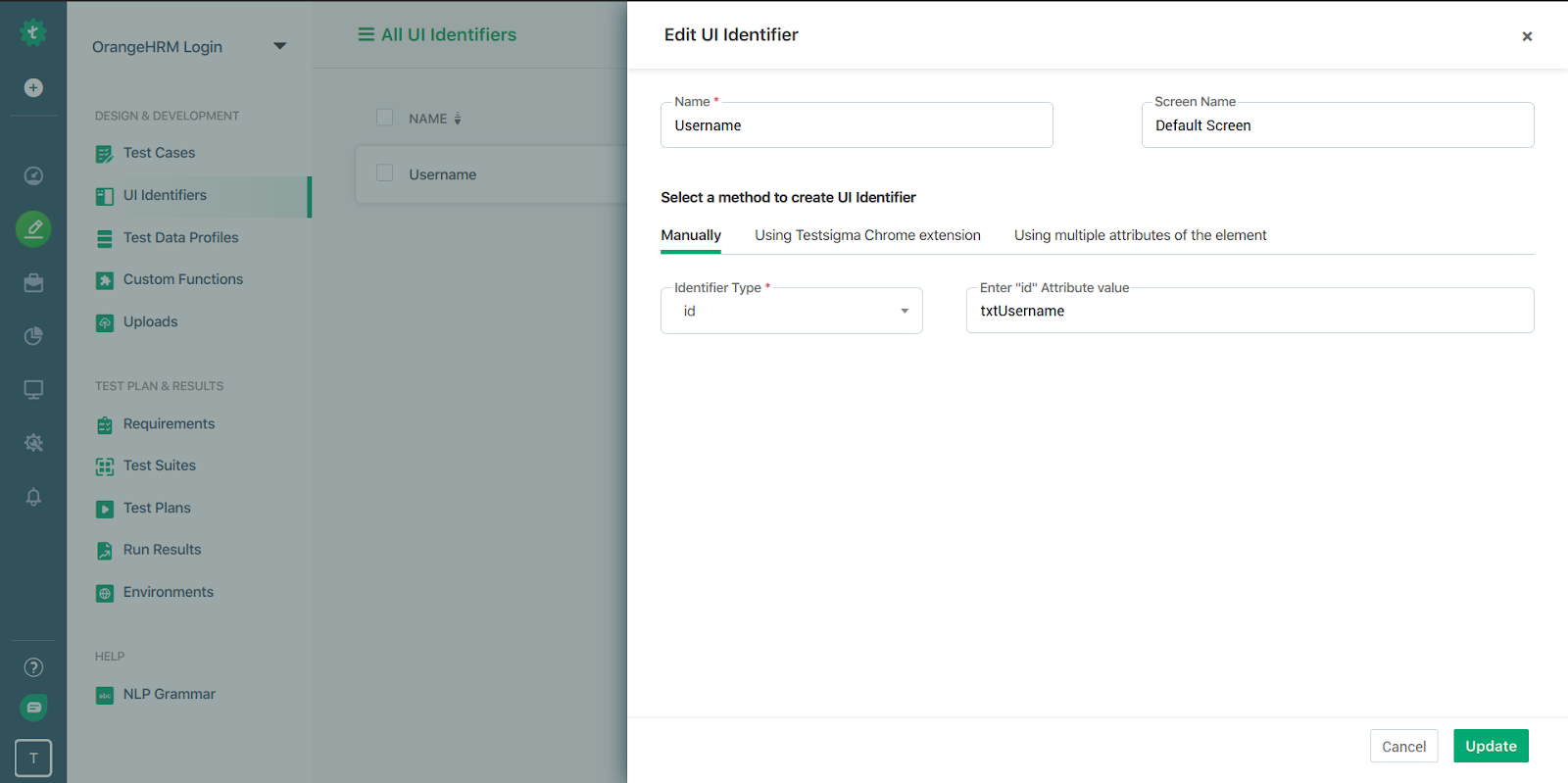Screen dimensions: 1568x783
Task: Click the Test Data Profiles icon
Action: pos(105,238)
